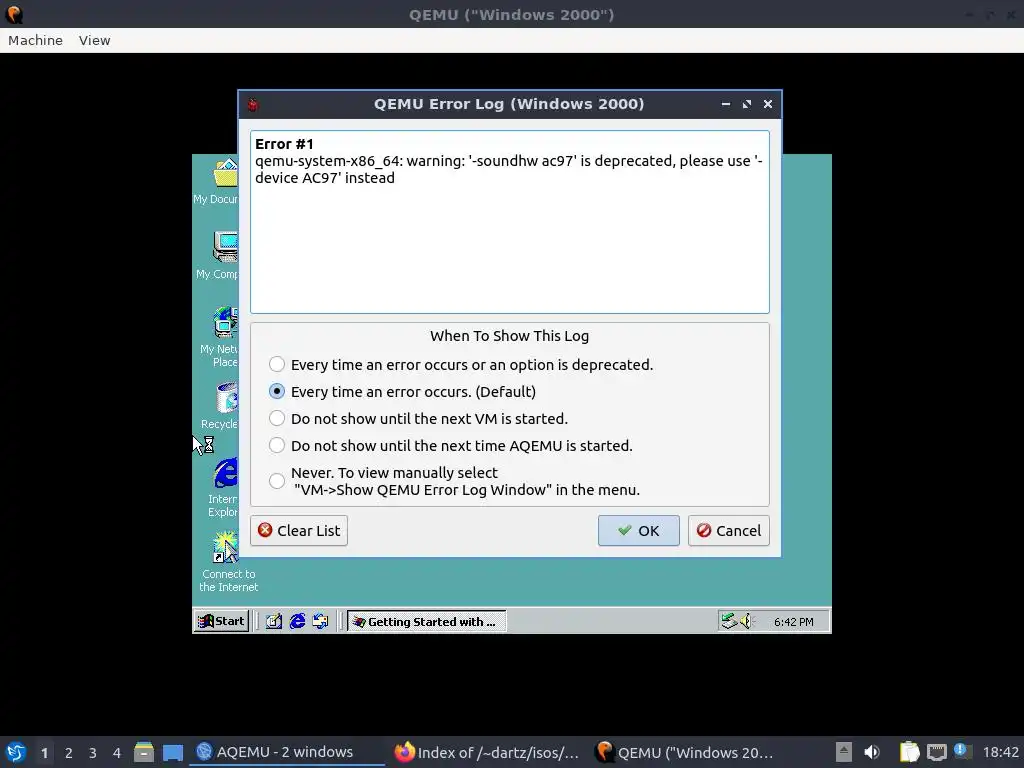Click the bug icon in Error Log title bar
Viewport: 1024px width, 768px height.
(253, 104)
